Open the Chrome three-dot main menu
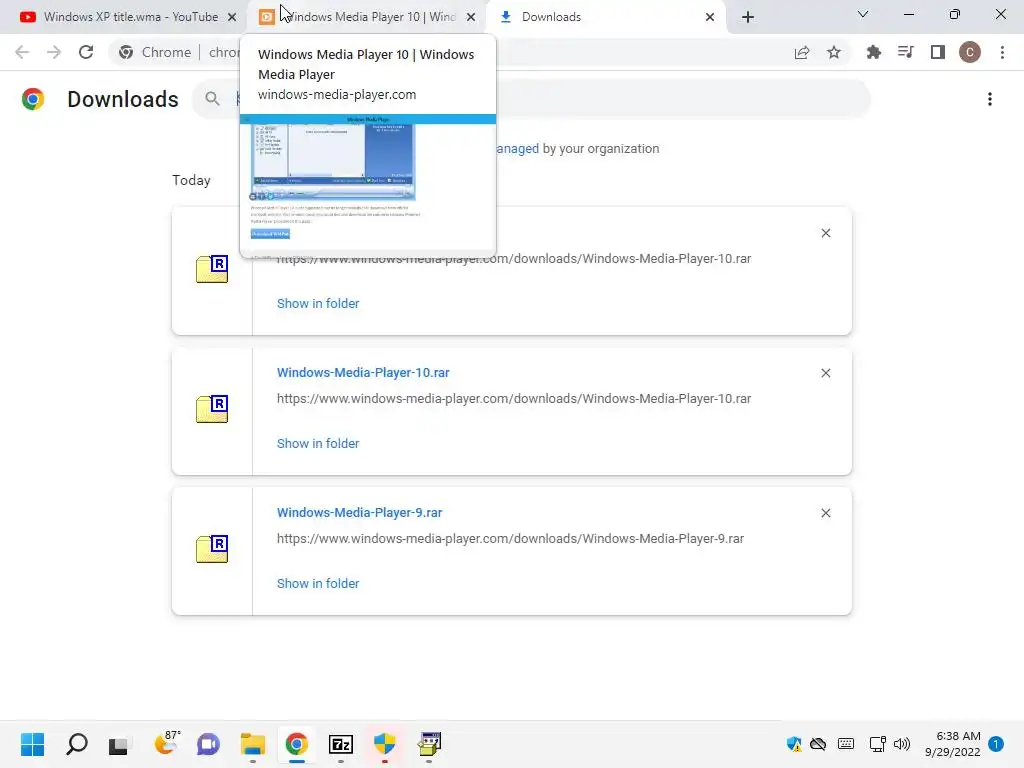Viewport: 1024px width, 768px height. 1002,52
